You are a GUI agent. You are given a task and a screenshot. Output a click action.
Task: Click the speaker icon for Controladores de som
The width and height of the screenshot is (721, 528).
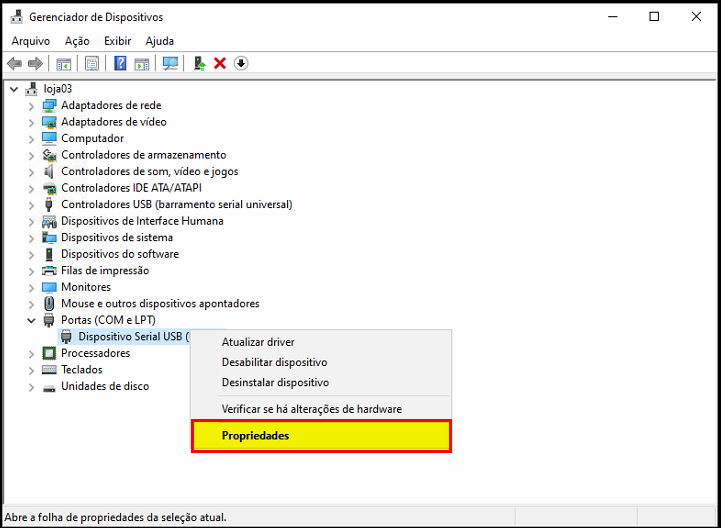pos(49,172)
